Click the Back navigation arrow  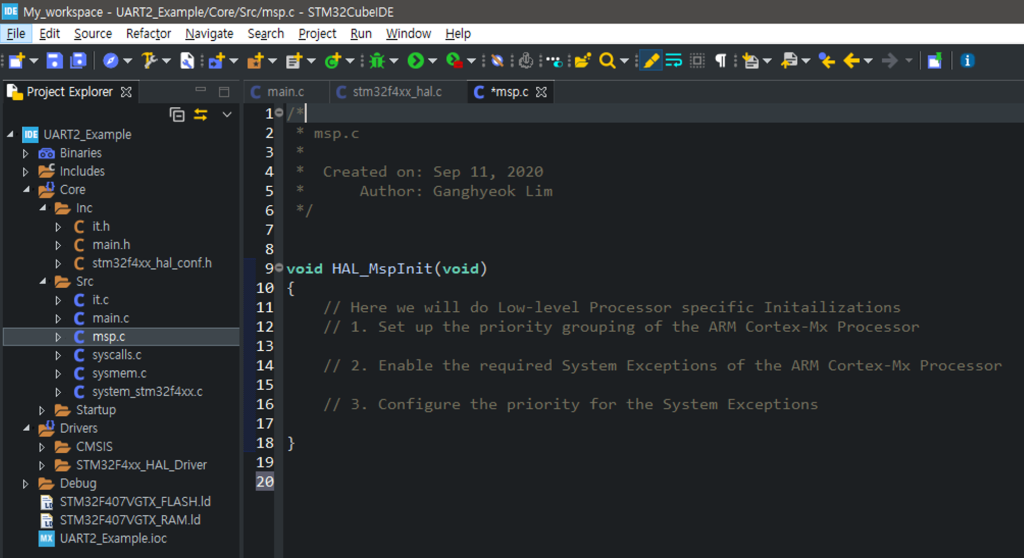point(851,61)
